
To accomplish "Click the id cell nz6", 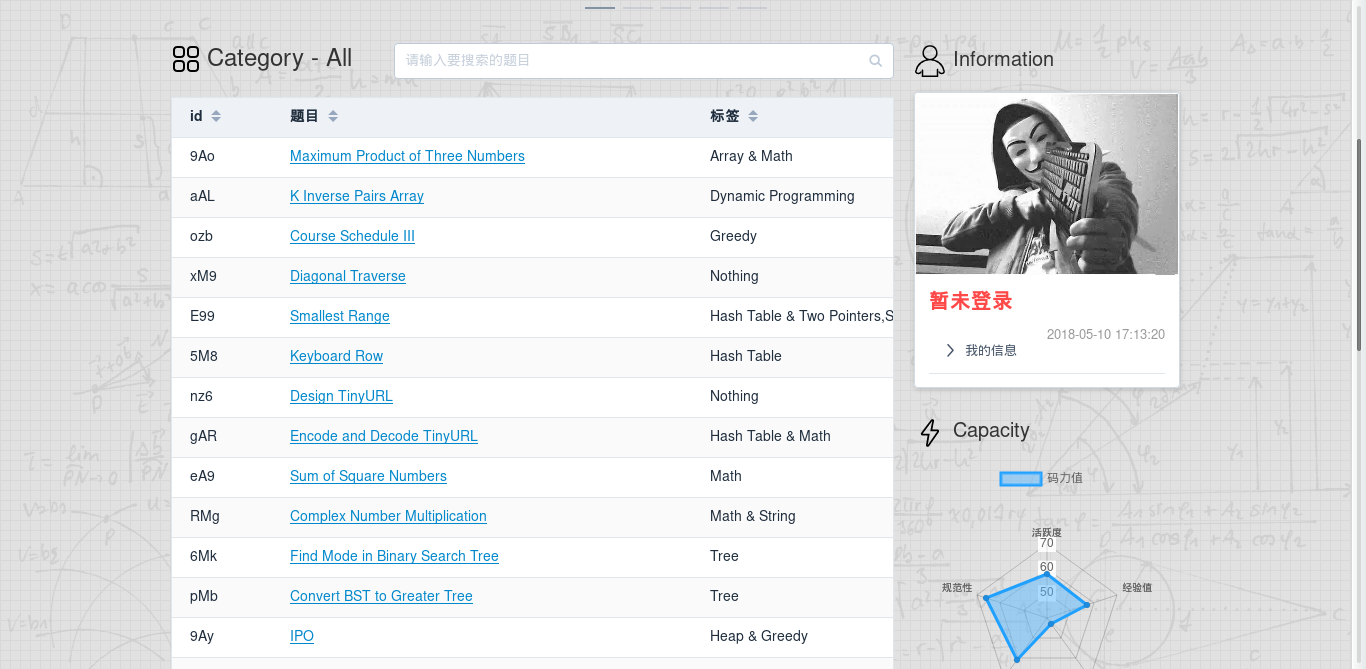I will [x=201, y=396].
